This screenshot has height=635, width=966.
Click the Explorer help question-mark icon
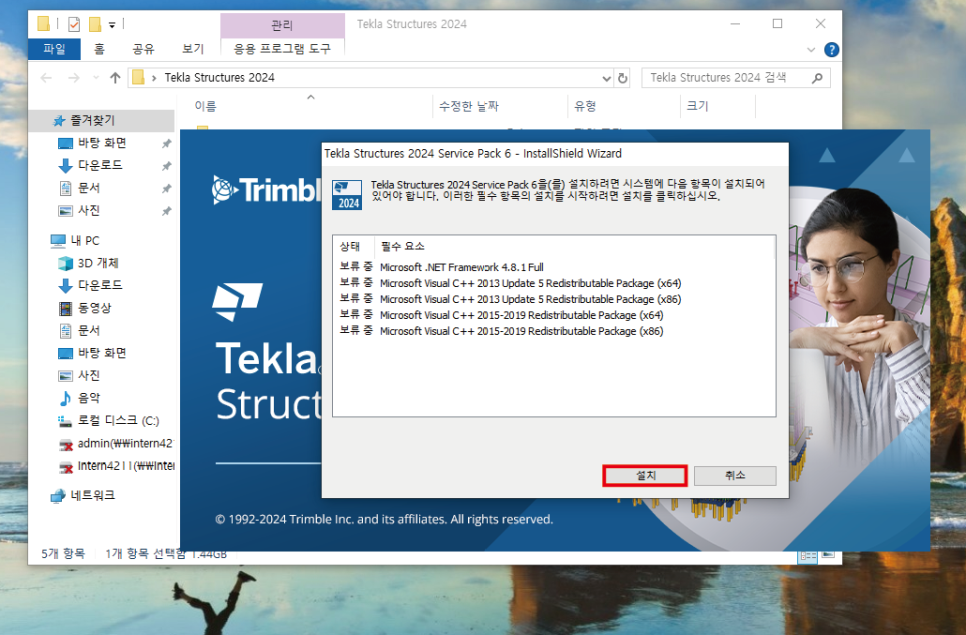[831, 50]
